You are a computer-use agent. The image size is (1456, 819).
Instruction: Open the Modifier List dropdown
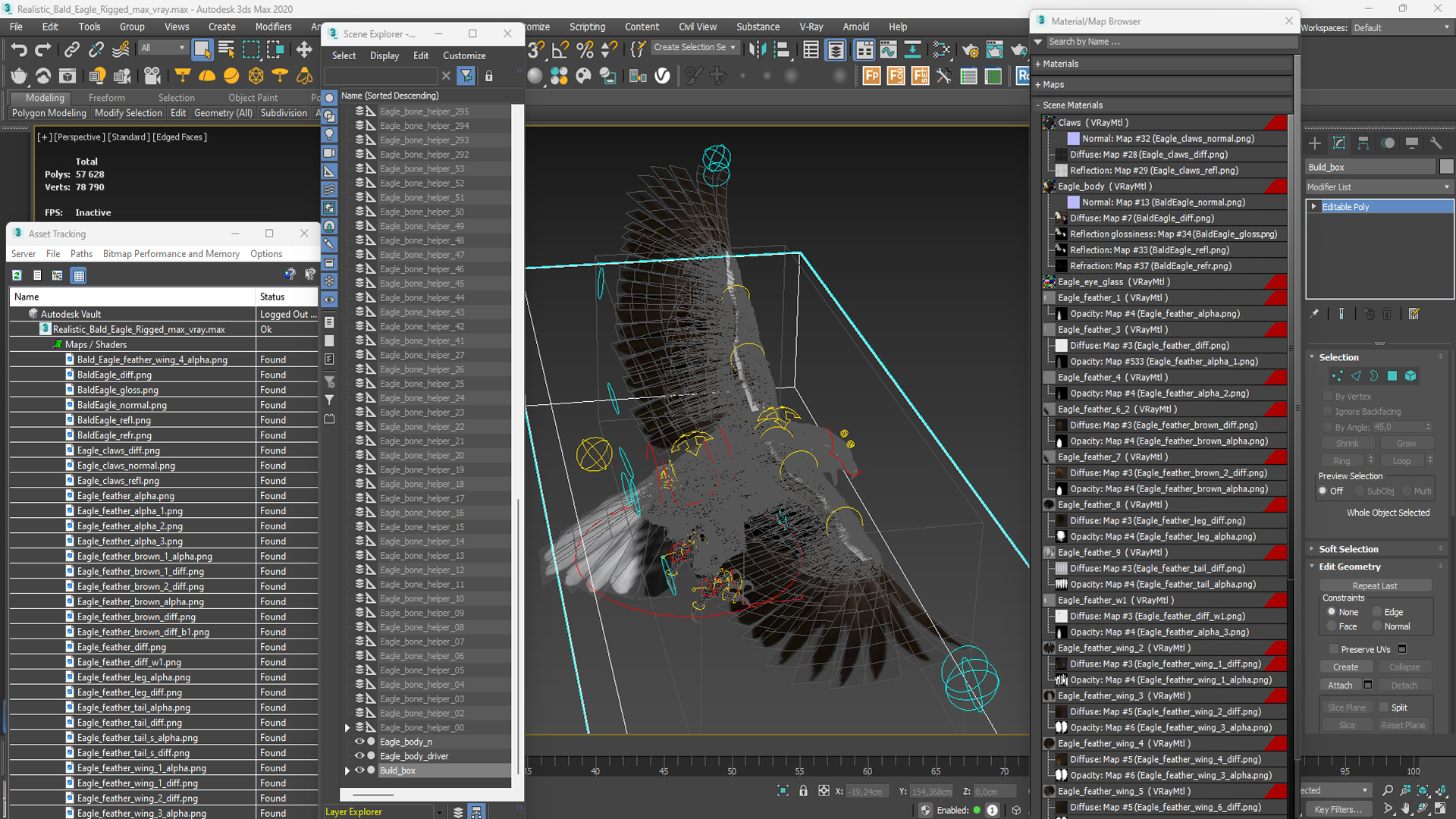1379,187
